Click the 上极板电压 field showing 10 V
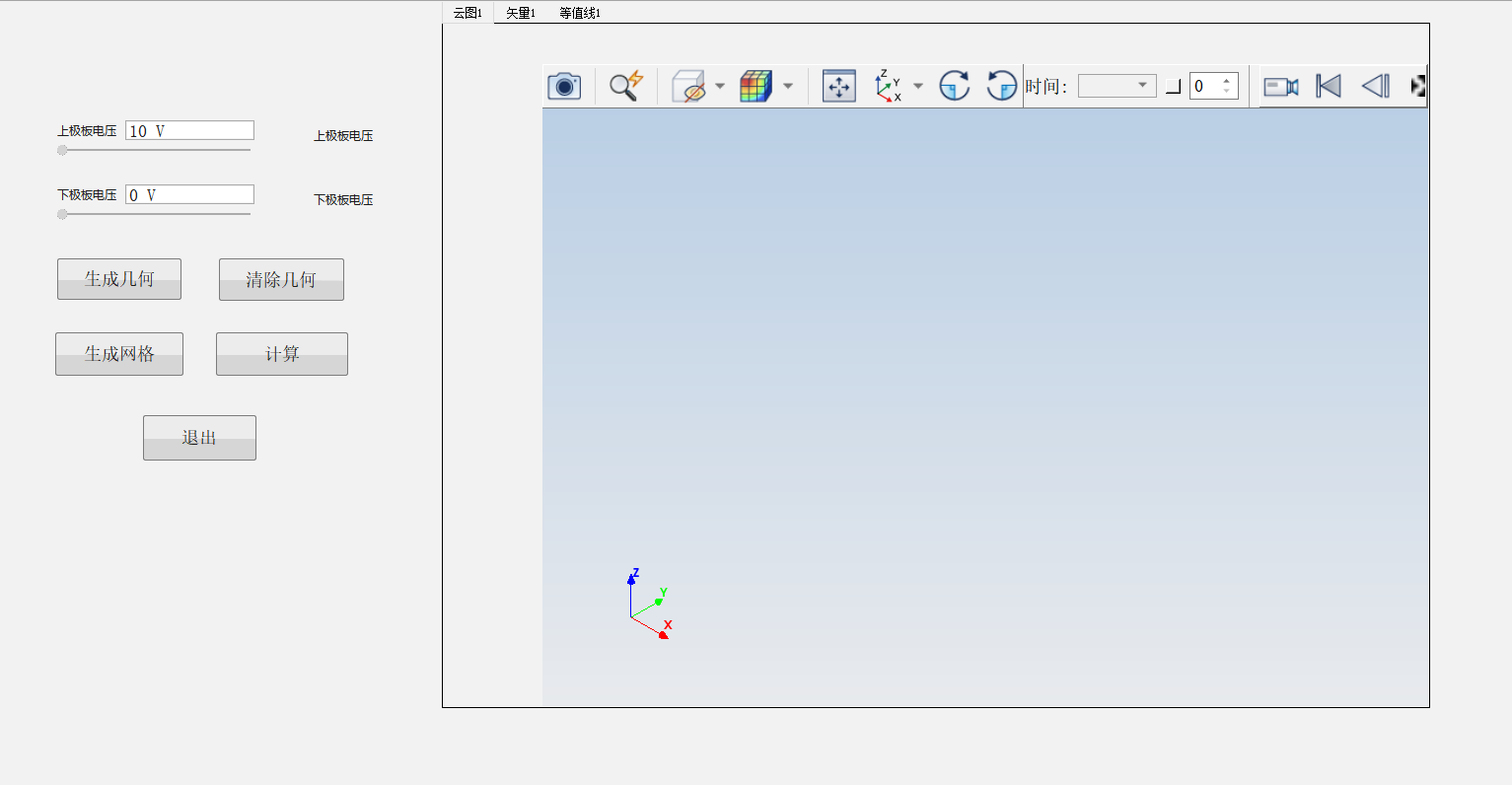Viewport: 1512px width, 785px height. coord(189,130)
